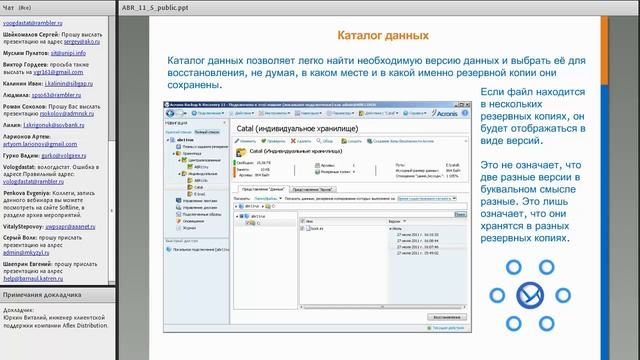
Task: Click the Чат (Все) panel header
Action: click(58, 7)
